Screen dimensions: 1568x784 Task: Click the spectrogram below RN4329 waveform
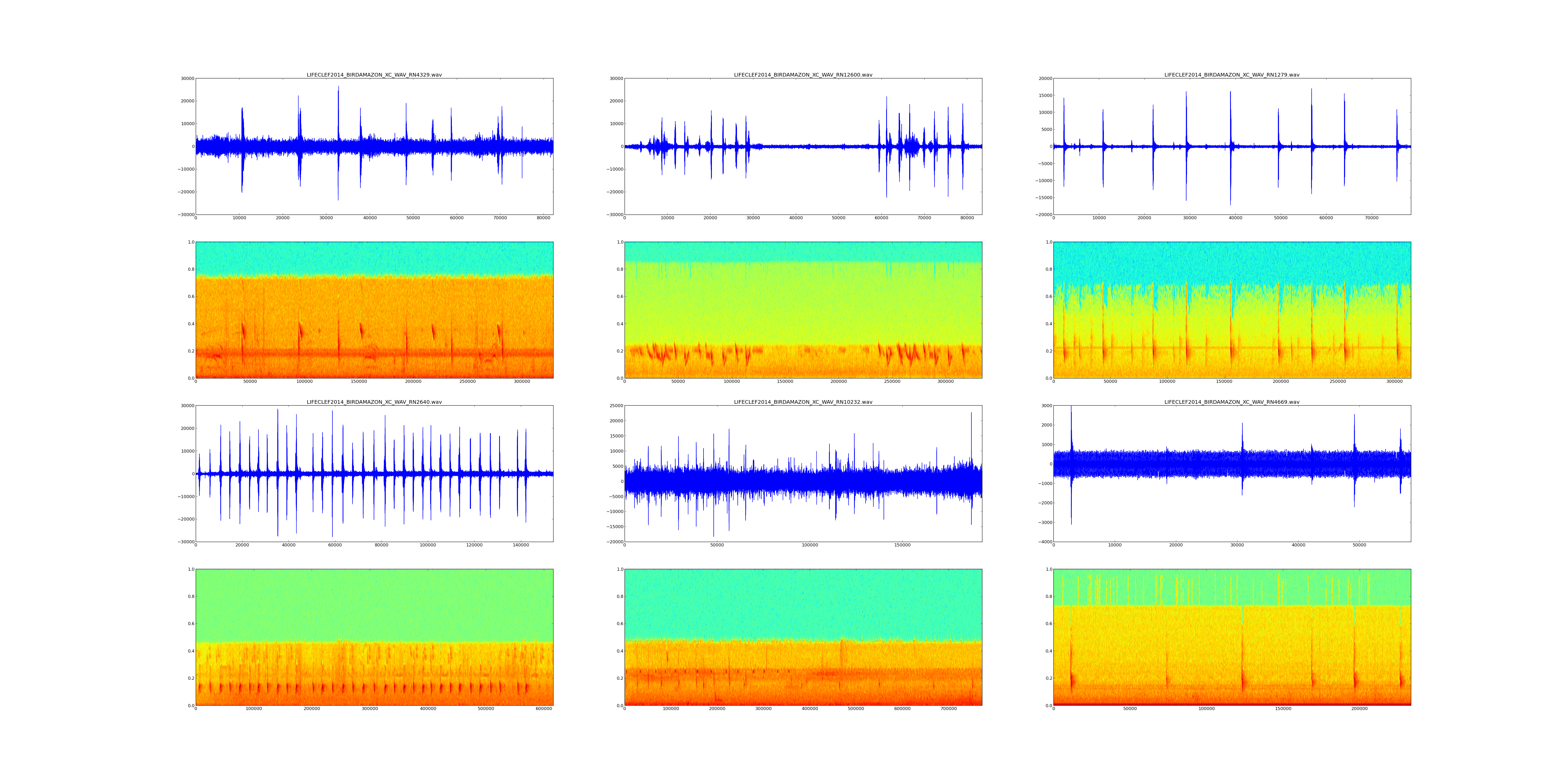click(x=374, y=310)
